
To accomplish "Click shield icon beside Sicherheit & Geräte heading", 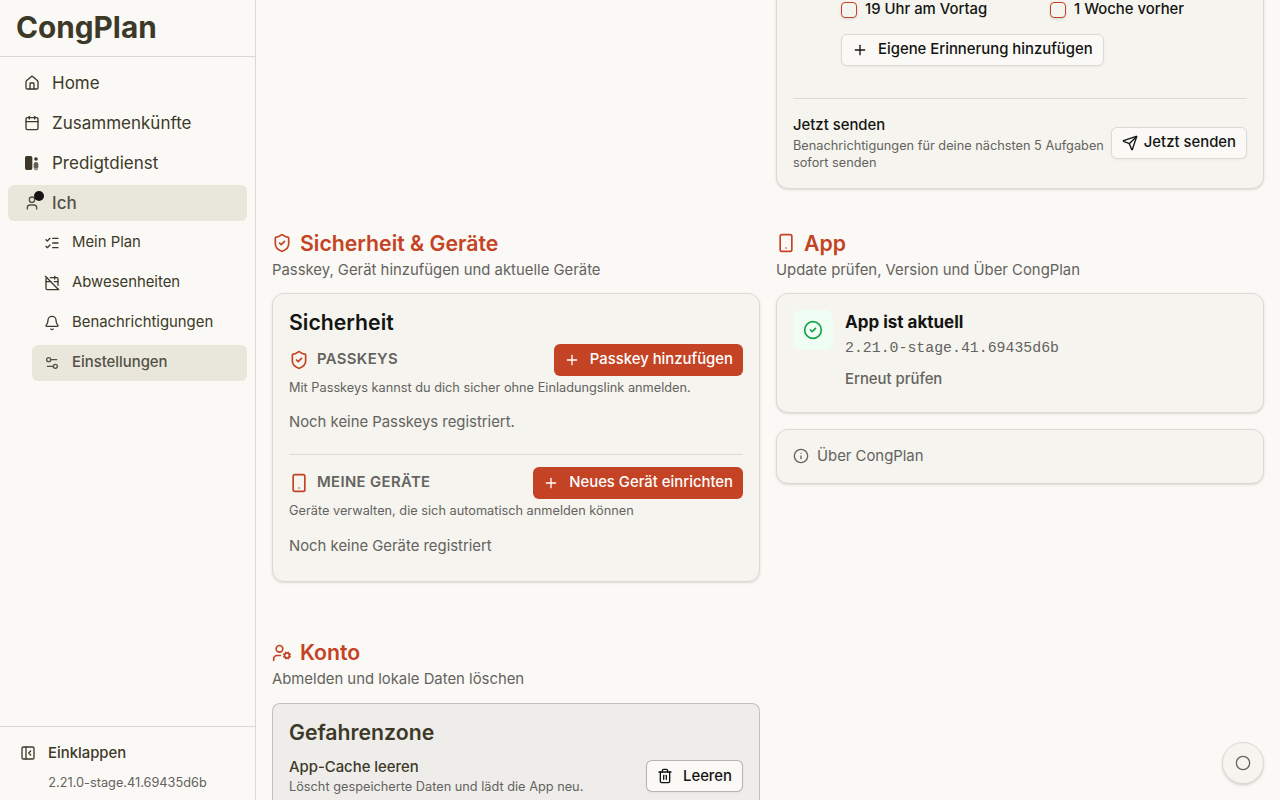I will [282, 243].
